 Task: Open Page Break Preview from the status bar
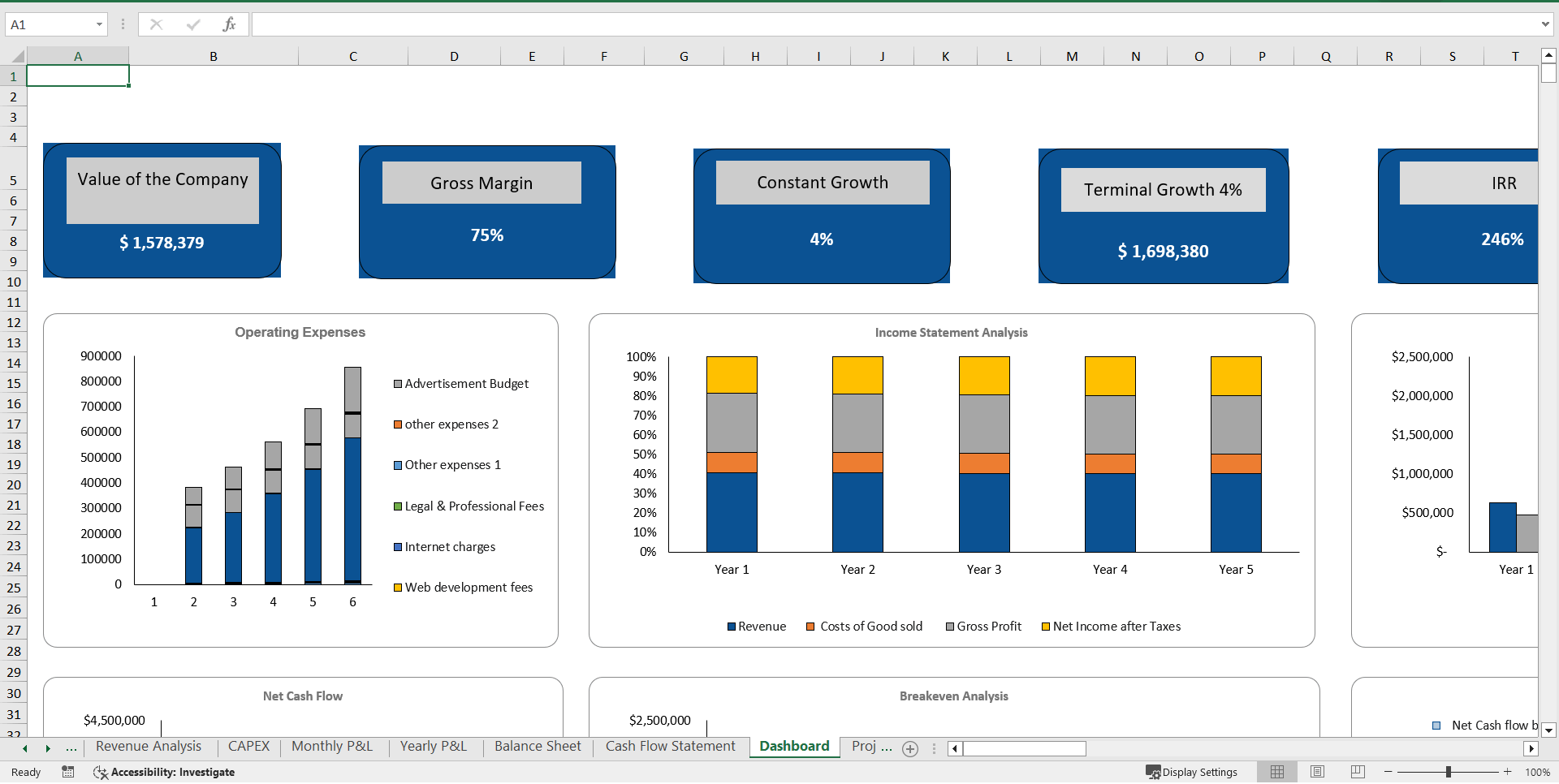coord(1358,772)
